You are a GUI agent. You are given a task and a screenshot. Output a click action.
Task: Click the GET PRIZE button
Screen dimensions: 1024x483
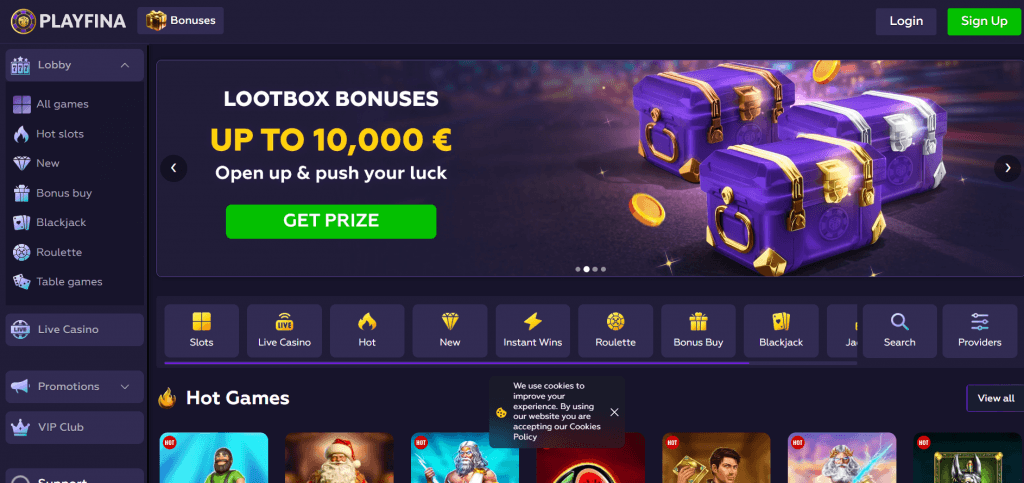tap(330, 221)
